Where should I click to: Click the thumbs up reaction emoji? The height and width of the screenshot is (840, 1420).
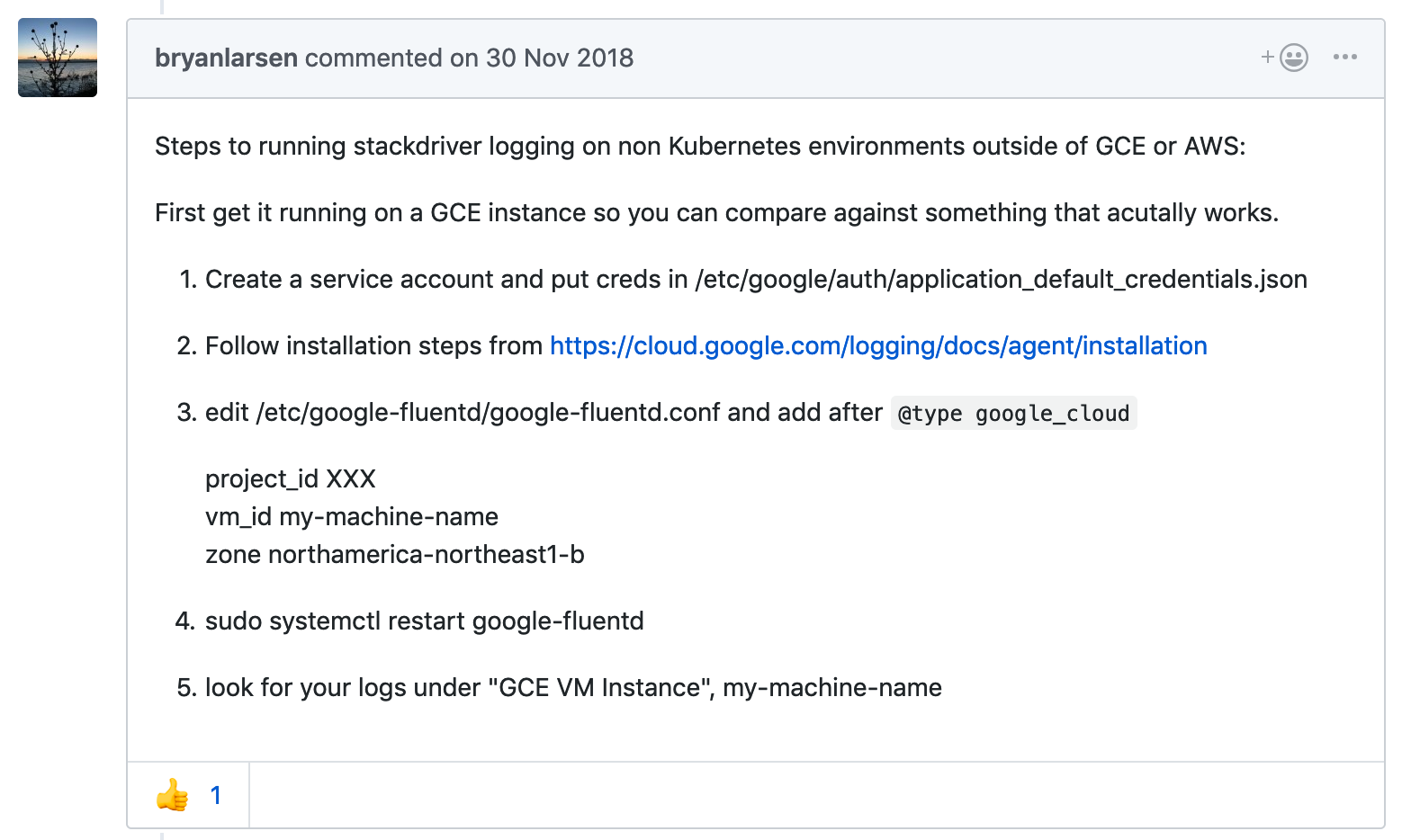click(172, 795)
